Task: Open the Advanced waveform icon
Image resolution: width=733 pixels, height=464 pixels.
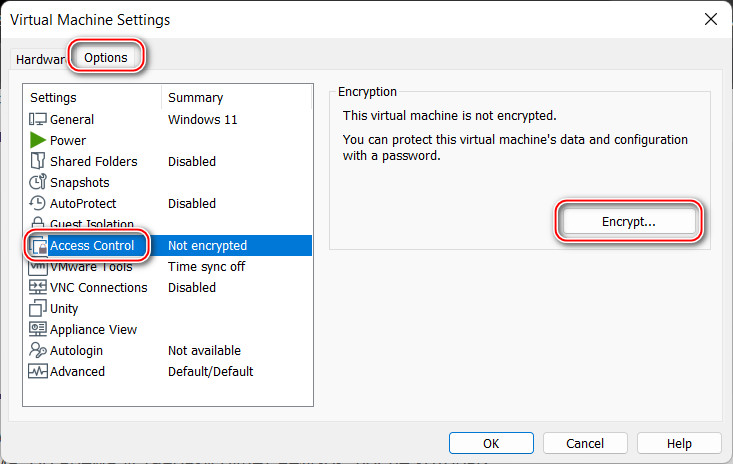Action: [37, 371]
